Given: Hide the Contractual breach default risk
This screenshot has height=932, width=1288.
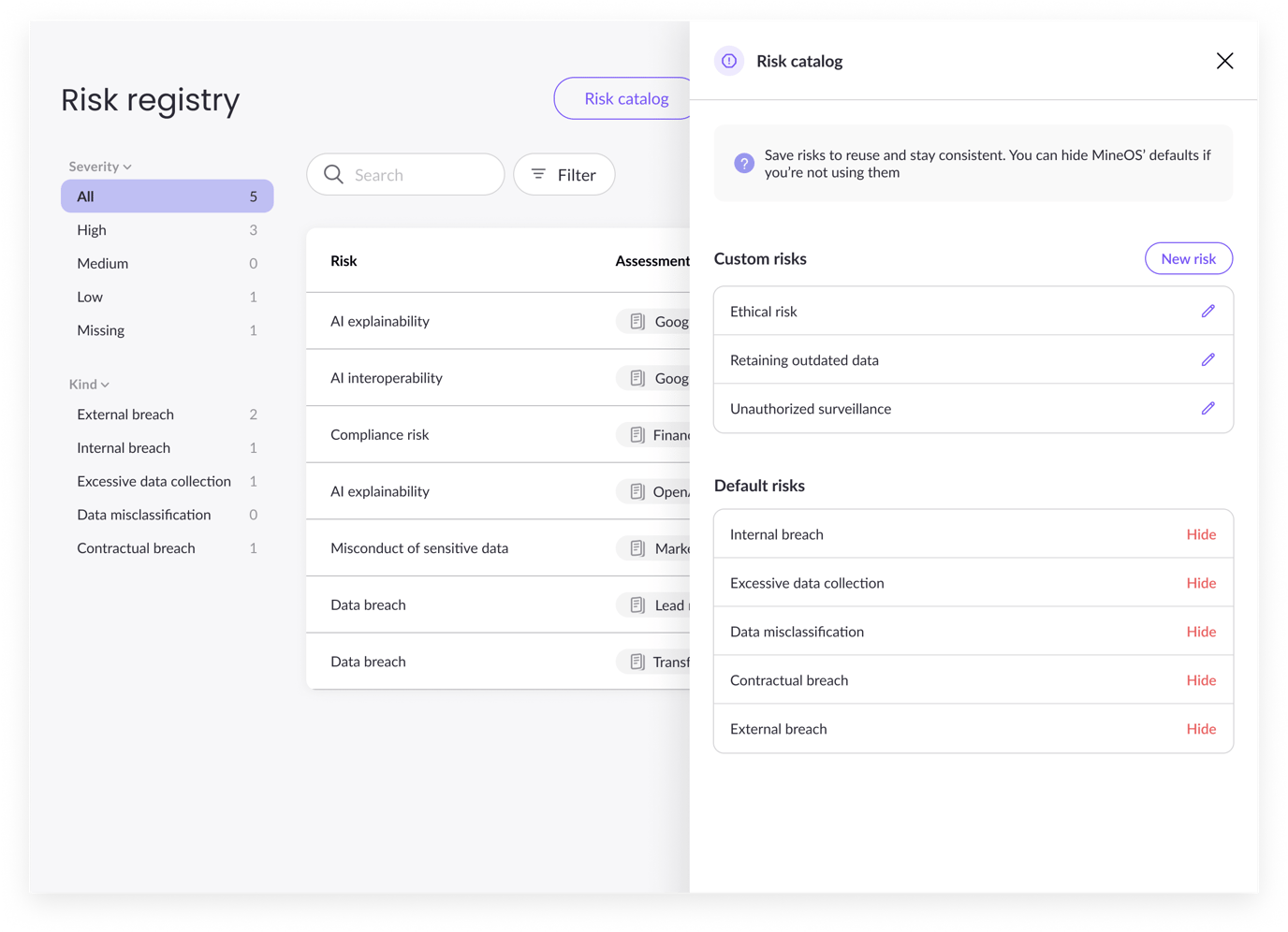Looking at the screenshot, I should [1201, 679].
